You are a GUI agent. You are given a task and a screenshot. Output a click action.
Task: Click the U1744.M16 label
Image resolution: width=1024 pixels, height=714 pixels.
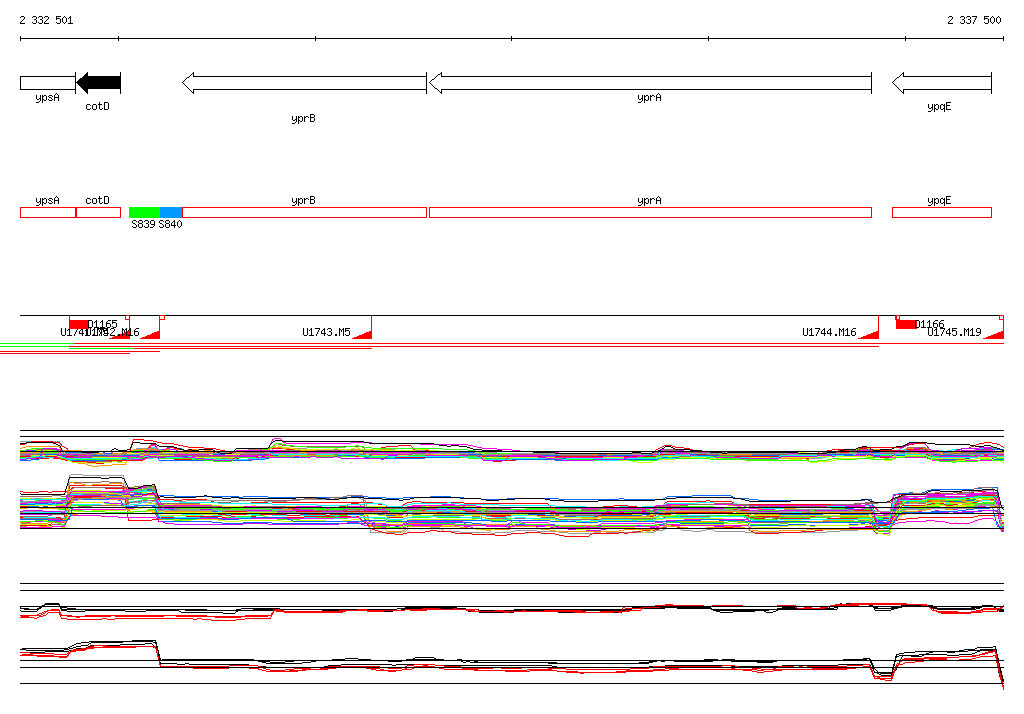coord(829,333)
